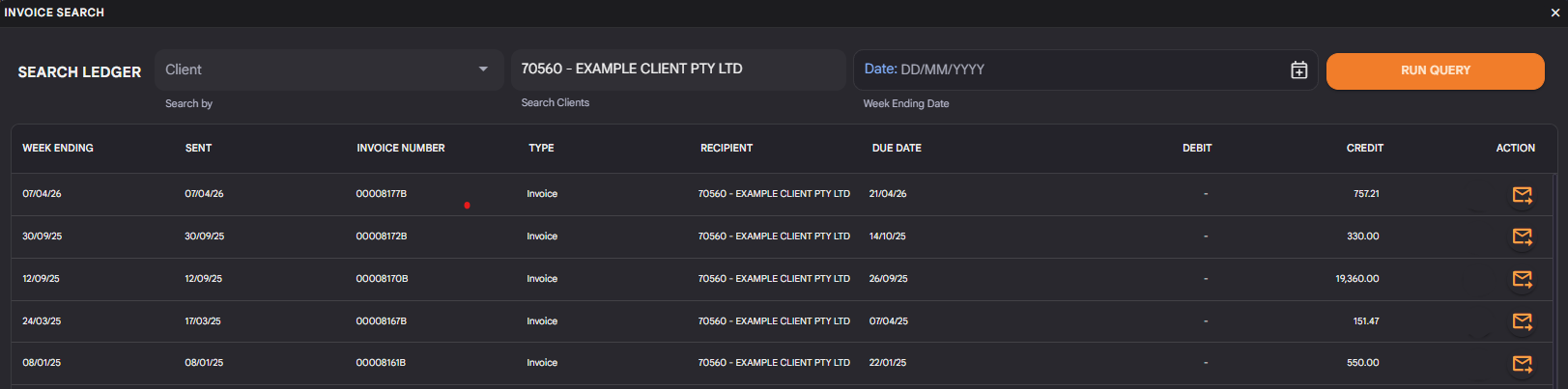Image resolution: width=1568 pixels, height=389 pixels.
Task: Close the Invoice Search window
Action: [x=1554, y=13]
